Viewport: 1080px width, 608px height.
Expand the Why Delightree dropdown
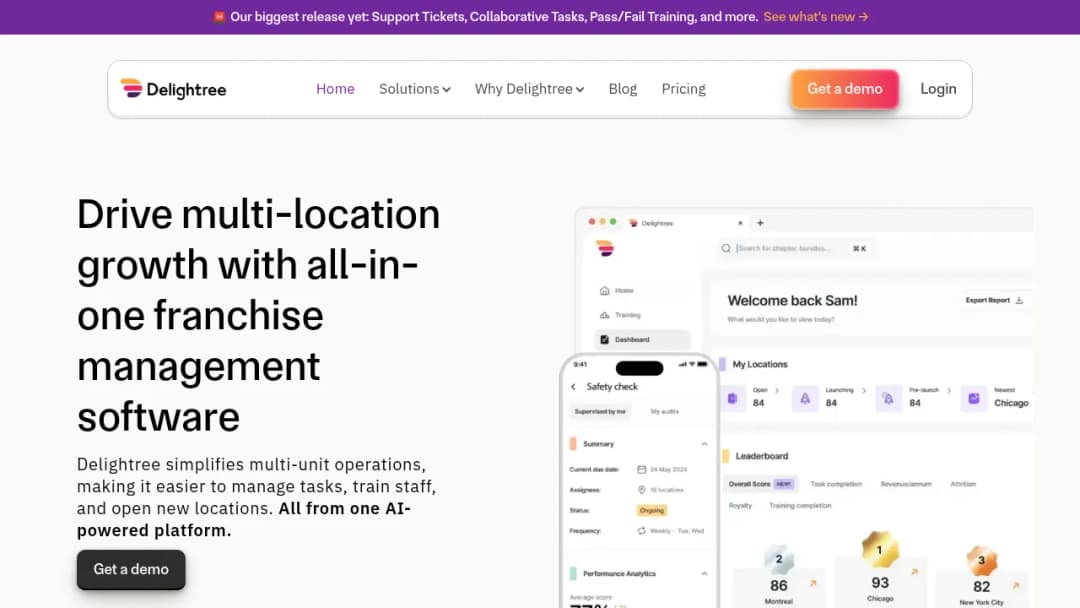pyautogui.click(x=529, y=89)
